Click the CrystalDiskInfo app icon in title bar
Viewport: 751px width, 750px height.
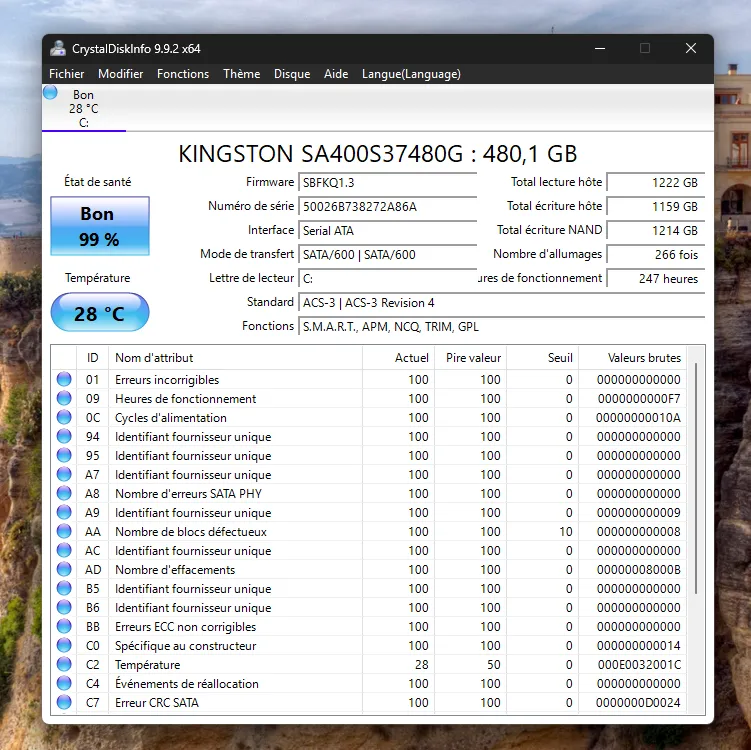click(x=58, y=48)
